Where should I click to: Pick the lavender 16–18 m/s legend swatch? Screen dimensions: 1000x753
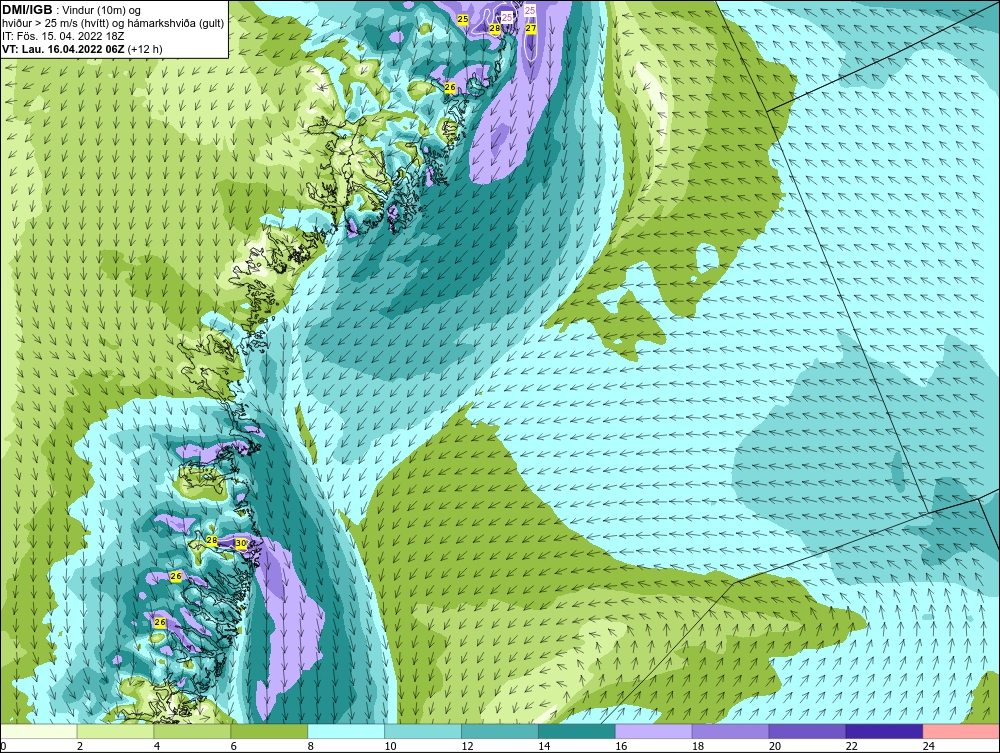point(654,731)
